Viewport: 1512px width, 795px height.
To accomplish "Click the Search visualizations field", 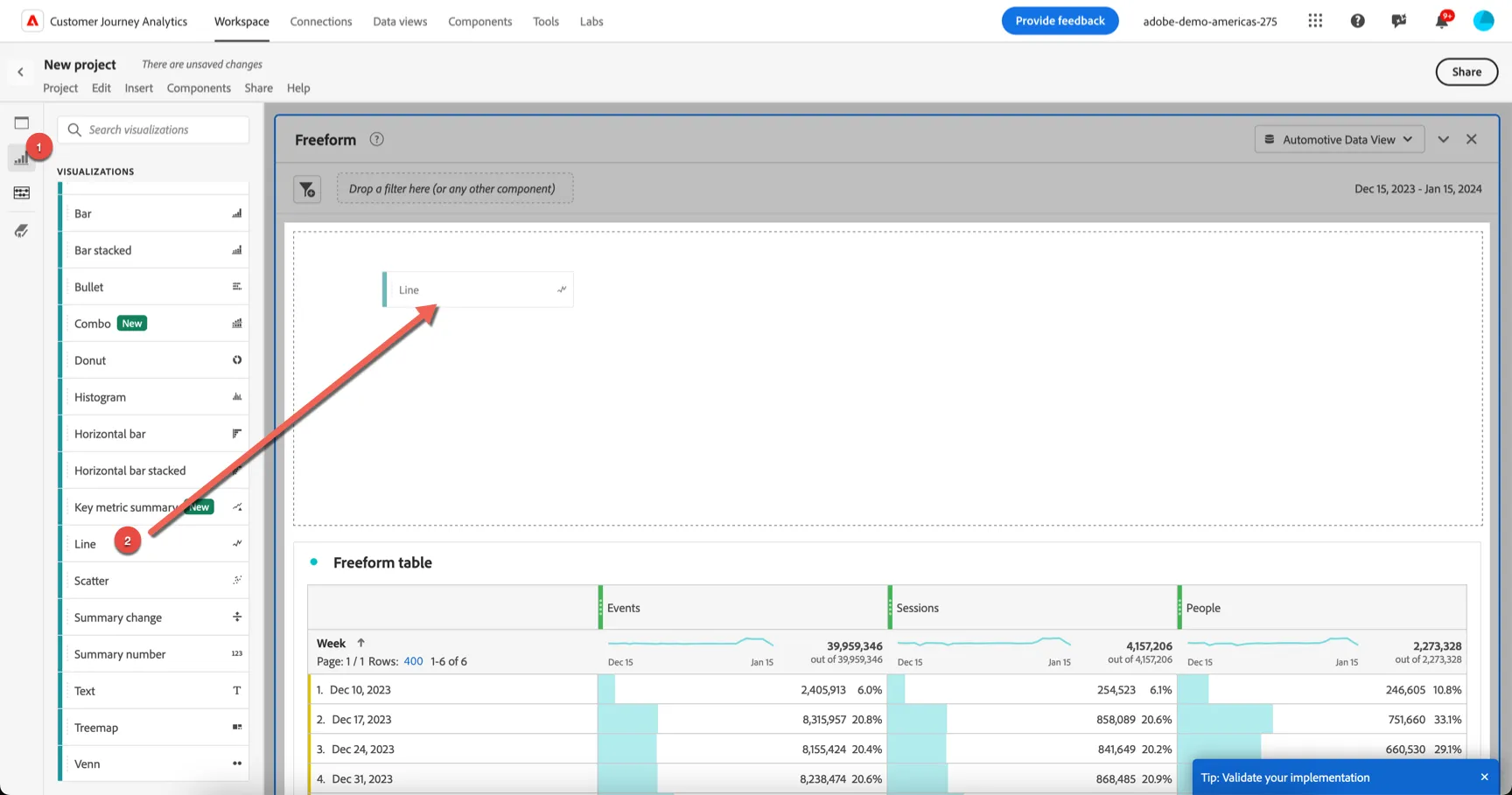I will coord(154,129).
